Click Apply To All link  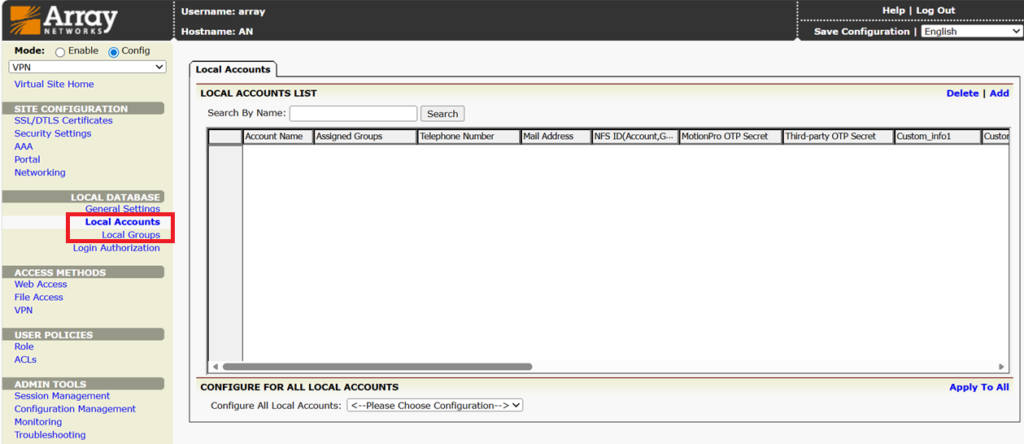point(979,387)
